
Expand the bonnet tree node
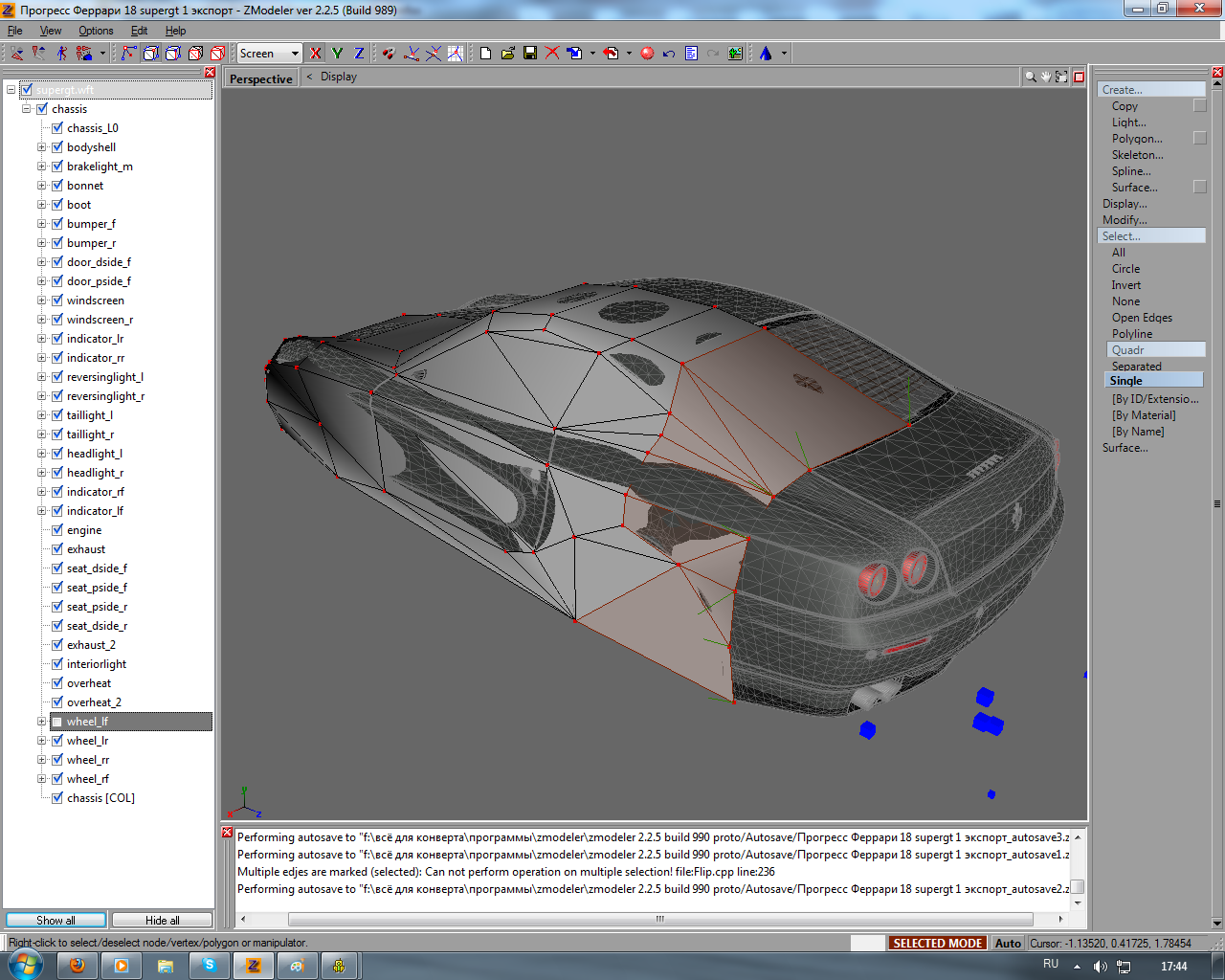(42, 186)
